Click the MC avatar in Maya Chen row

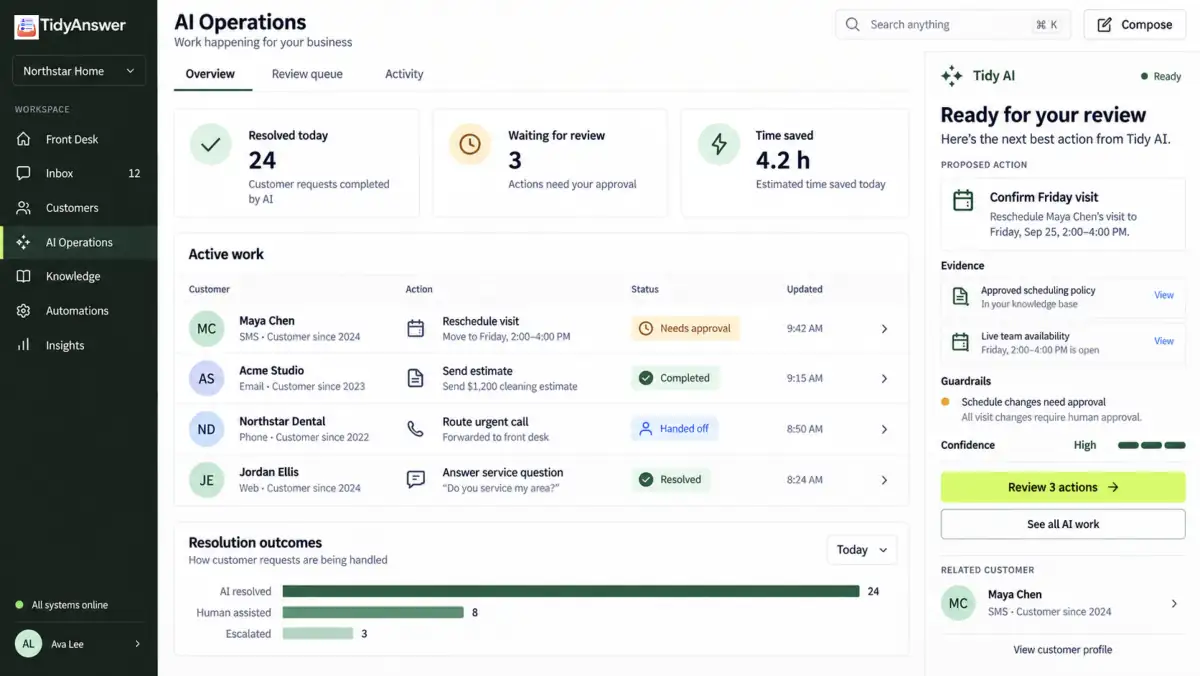pos(206,328)
